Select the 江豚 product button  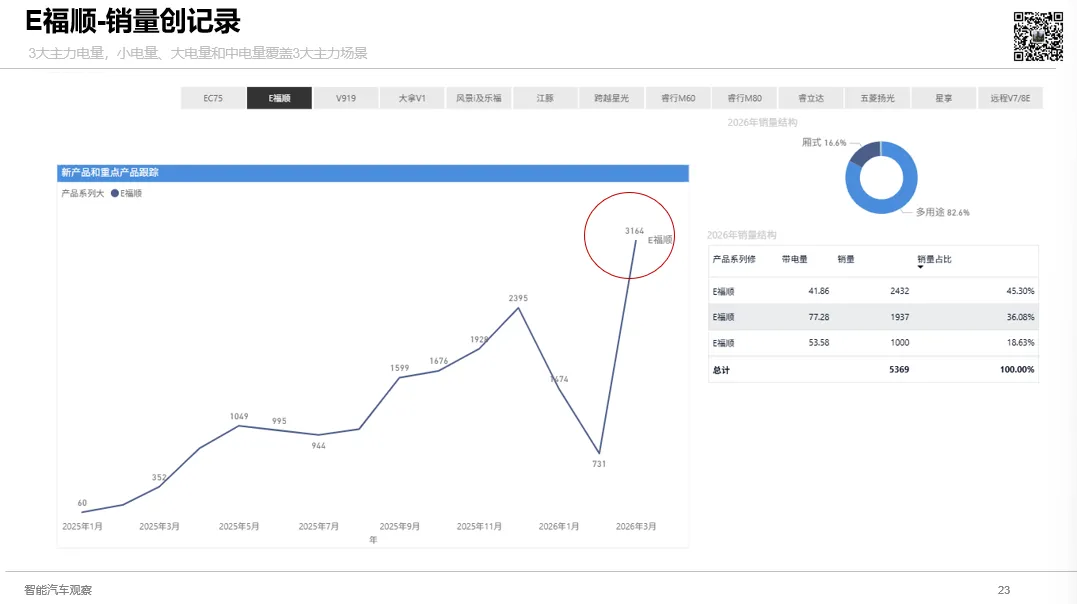pos(545,97)
